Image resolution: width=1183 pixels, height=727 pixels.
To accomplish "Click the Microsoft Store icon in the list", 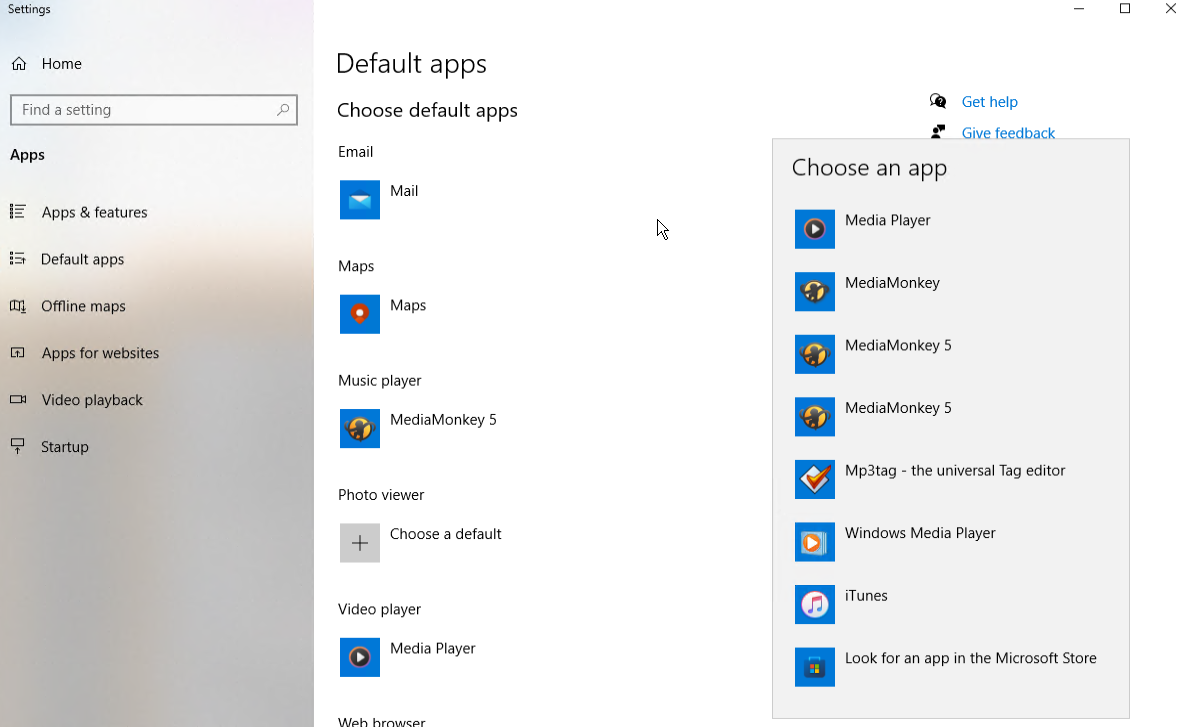I will click(814, 667).
